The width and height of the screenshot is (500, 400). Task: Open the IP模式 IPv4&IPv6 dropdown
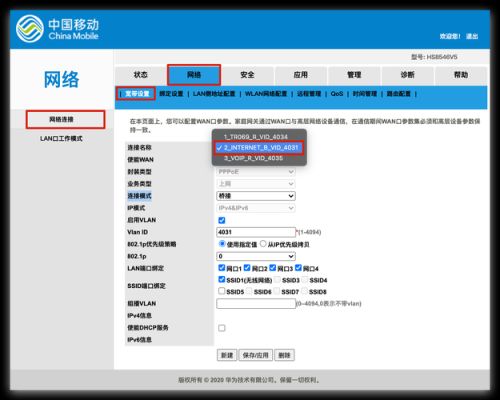tap(256, 208)
